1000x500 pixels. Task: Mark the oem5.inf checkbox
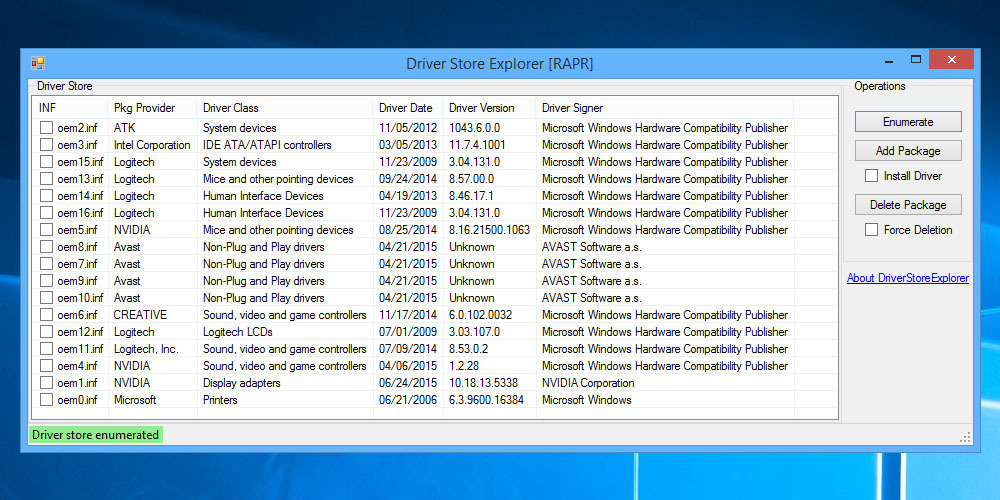point(47,230)
